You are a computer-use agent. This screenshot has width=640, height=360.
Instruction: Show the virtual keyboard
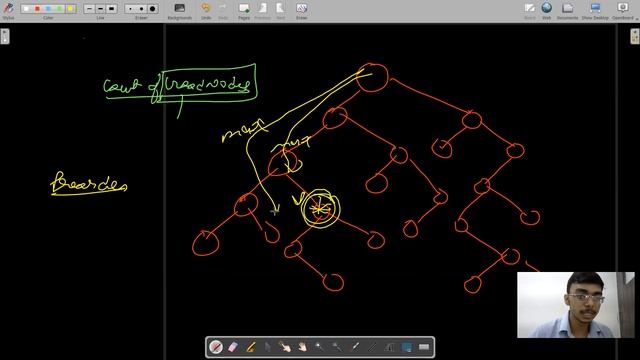tap(424, 347)
